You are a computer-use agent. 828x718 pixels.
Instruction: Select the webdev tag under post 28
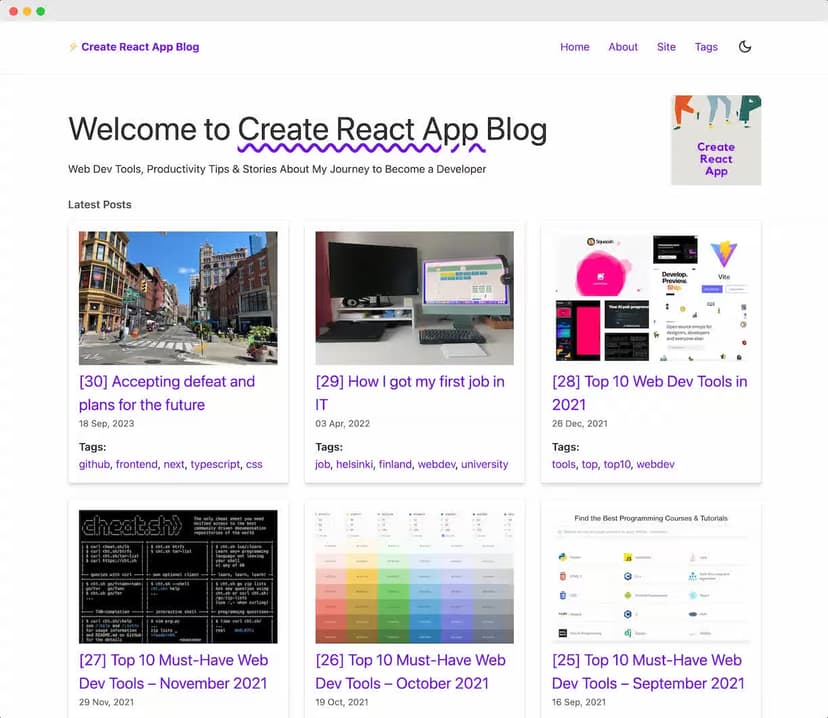coord(655,464)
